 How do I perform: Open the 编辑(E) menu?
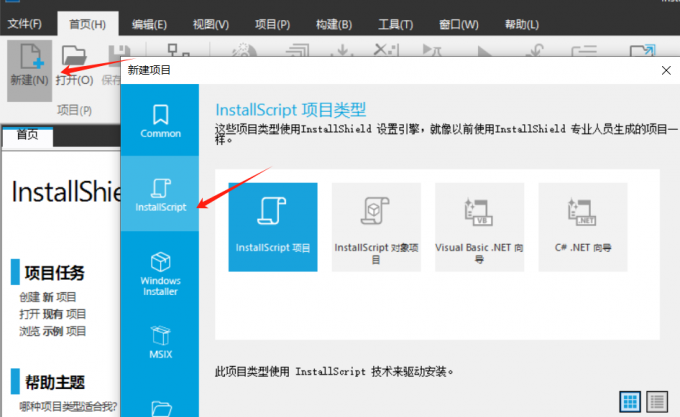point(150,23)
